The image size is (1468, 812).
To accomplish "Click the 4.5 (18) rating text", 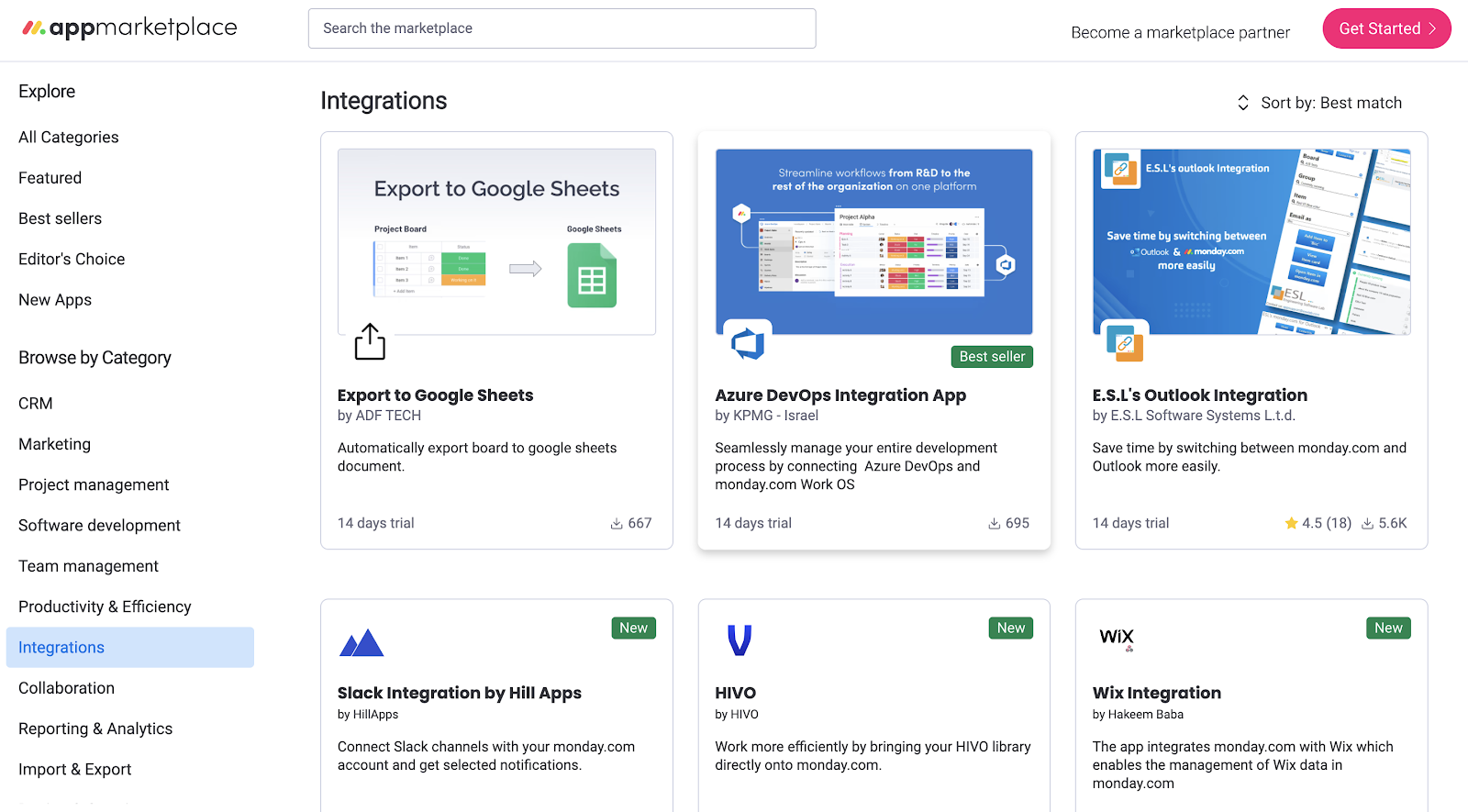I will pos(1327,523).
